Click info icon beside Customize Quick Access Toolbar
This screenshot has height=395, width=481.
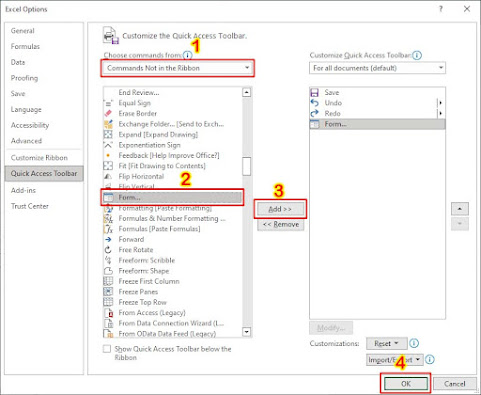[x=417, y=55]
